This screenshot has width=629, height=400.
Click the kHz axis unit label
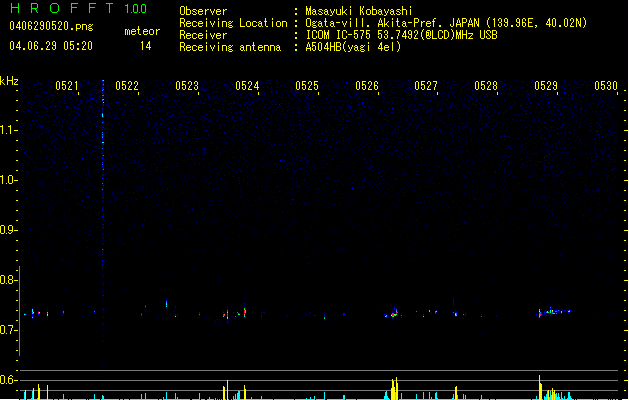click(9, 81)
